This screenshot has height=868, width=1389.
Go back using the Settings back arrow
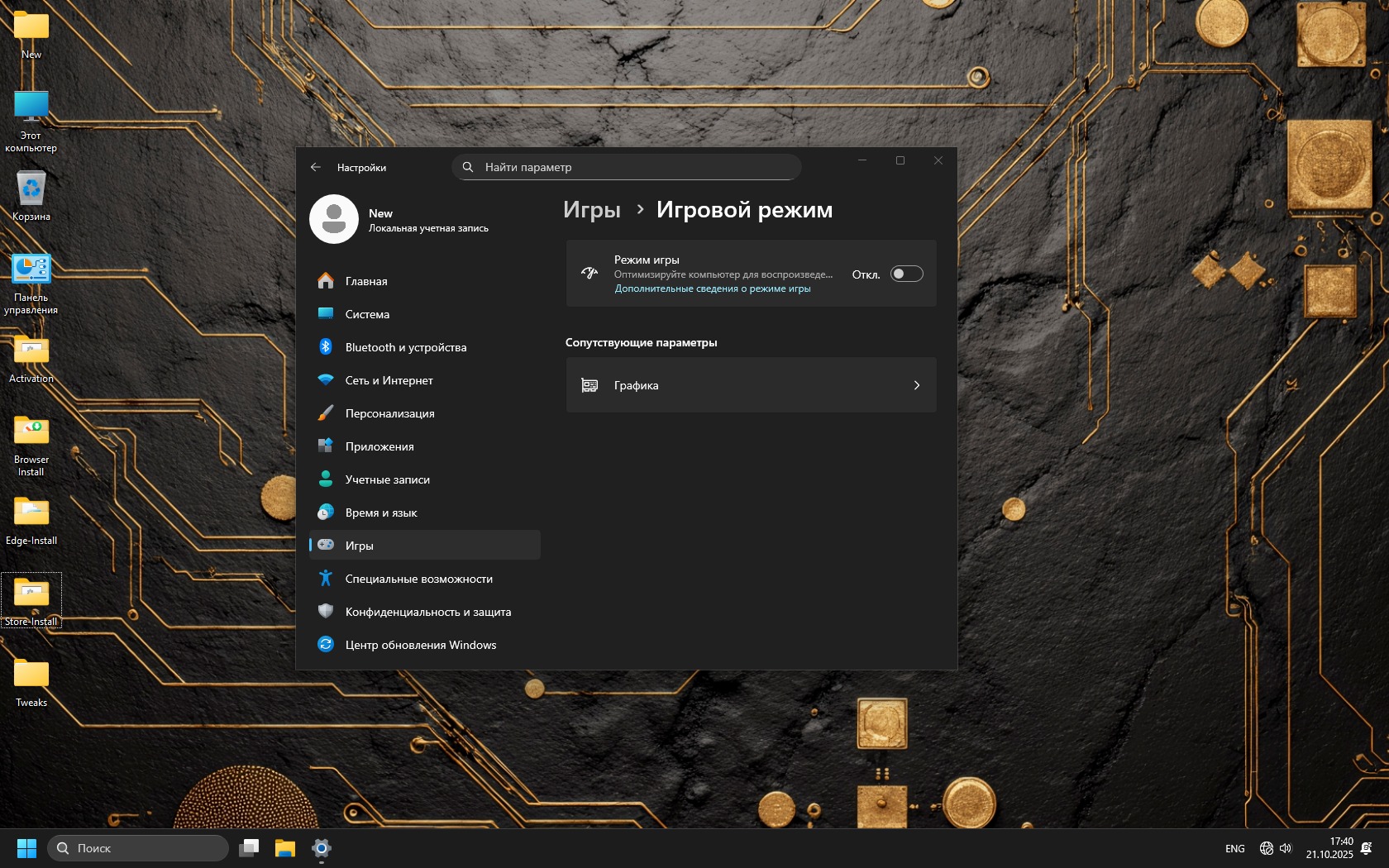click(316, 167)
